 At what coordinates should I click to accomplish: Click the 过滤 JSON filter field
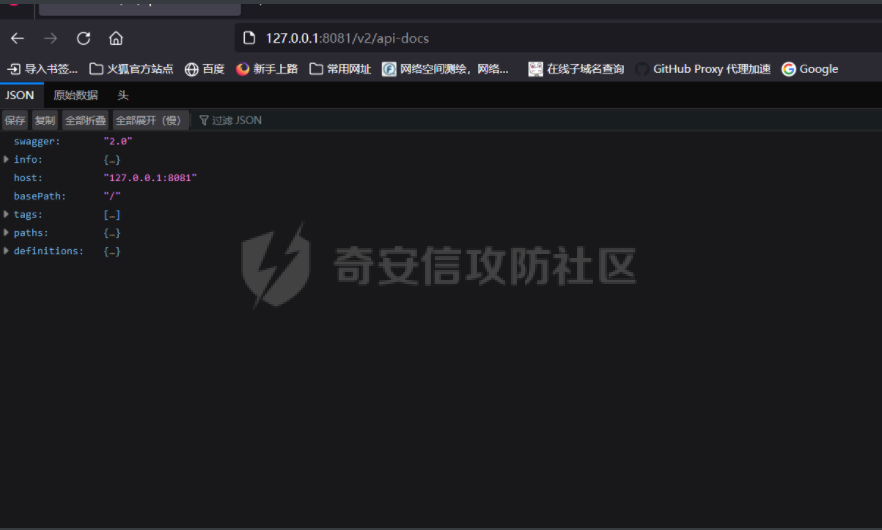pyautogui.click(x=237, y=120)
